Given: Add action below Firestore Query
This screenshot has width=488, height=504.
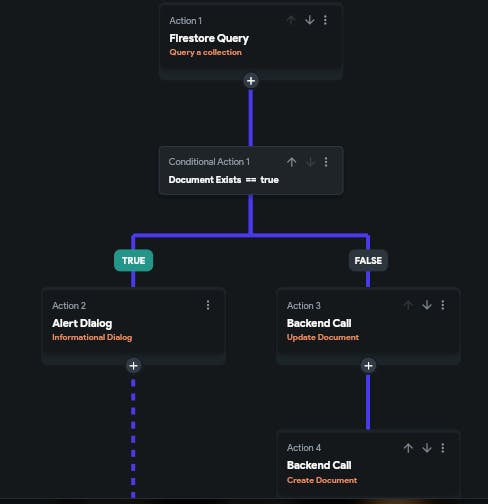Looking at the screenshot, I should 251,81.
